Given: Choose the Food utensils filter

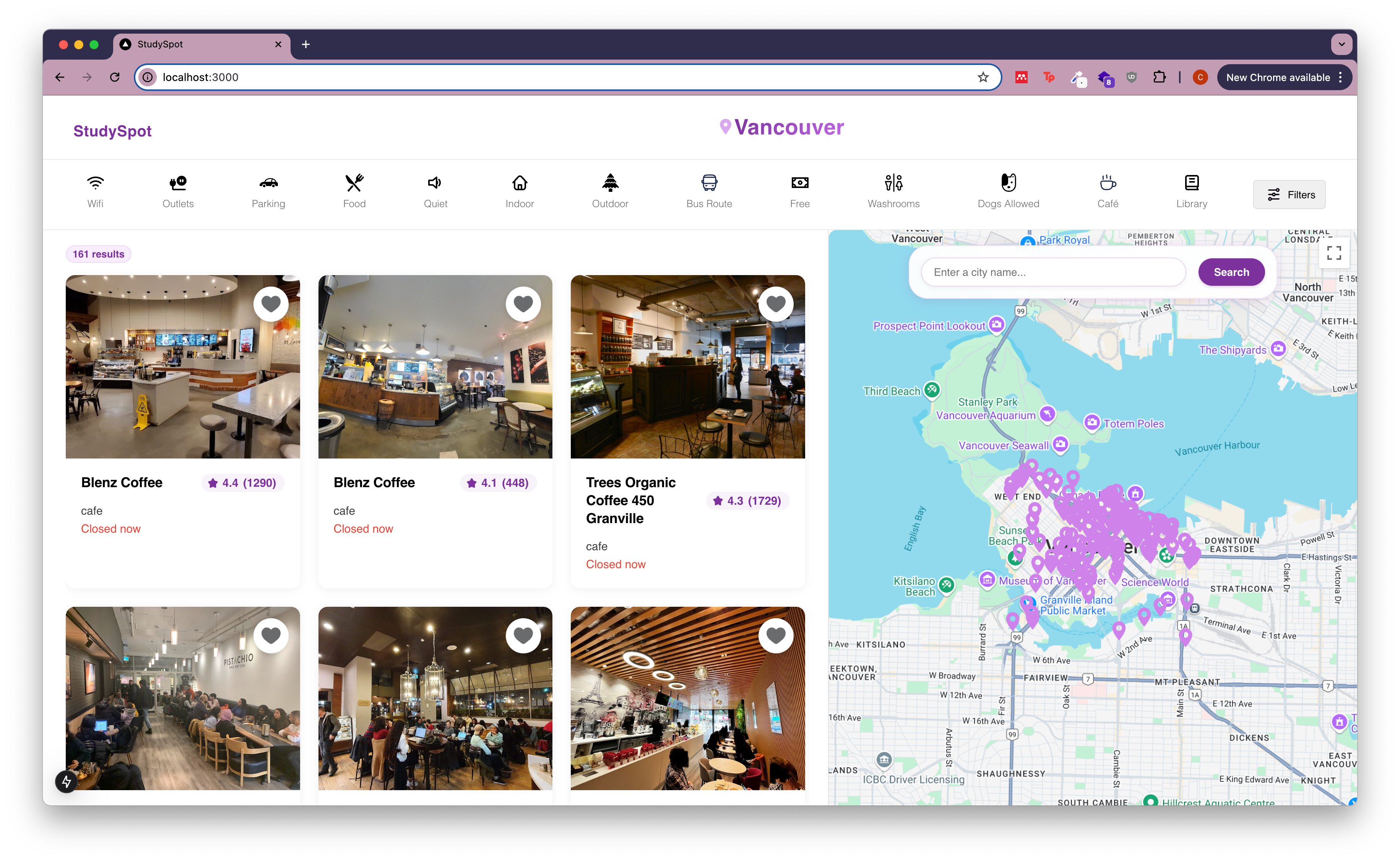Looking at the screenshot, I should [x=354, y=183].
